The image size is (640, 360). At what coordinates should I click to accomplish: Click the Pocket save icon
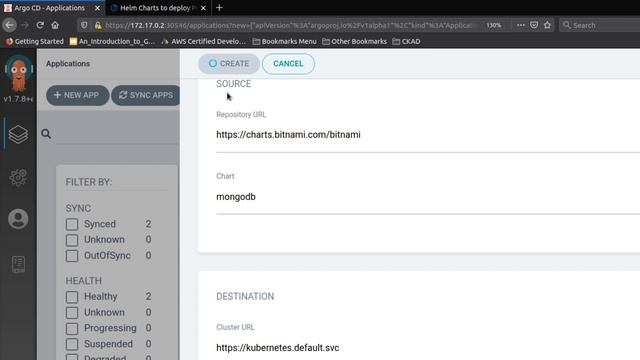534,25
